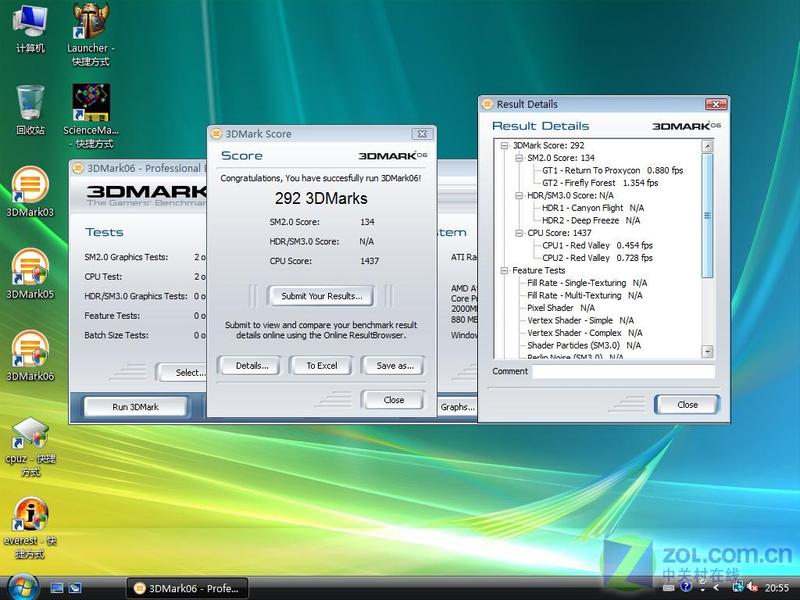Click Batch Size Tests label in main window
Screen dimensions: 800x600
[x=116, y=335]
